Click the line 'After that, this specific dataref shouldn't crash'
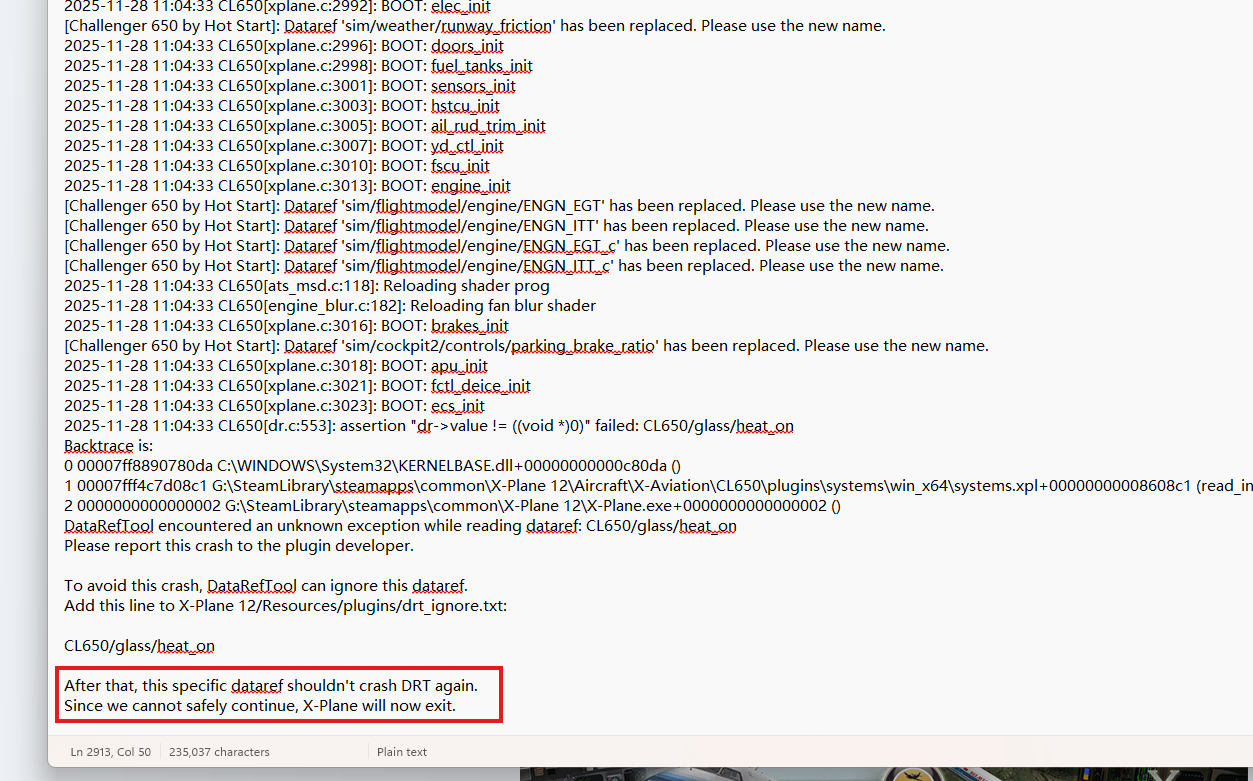This screenshot has width=1253, height=781. 270,686
